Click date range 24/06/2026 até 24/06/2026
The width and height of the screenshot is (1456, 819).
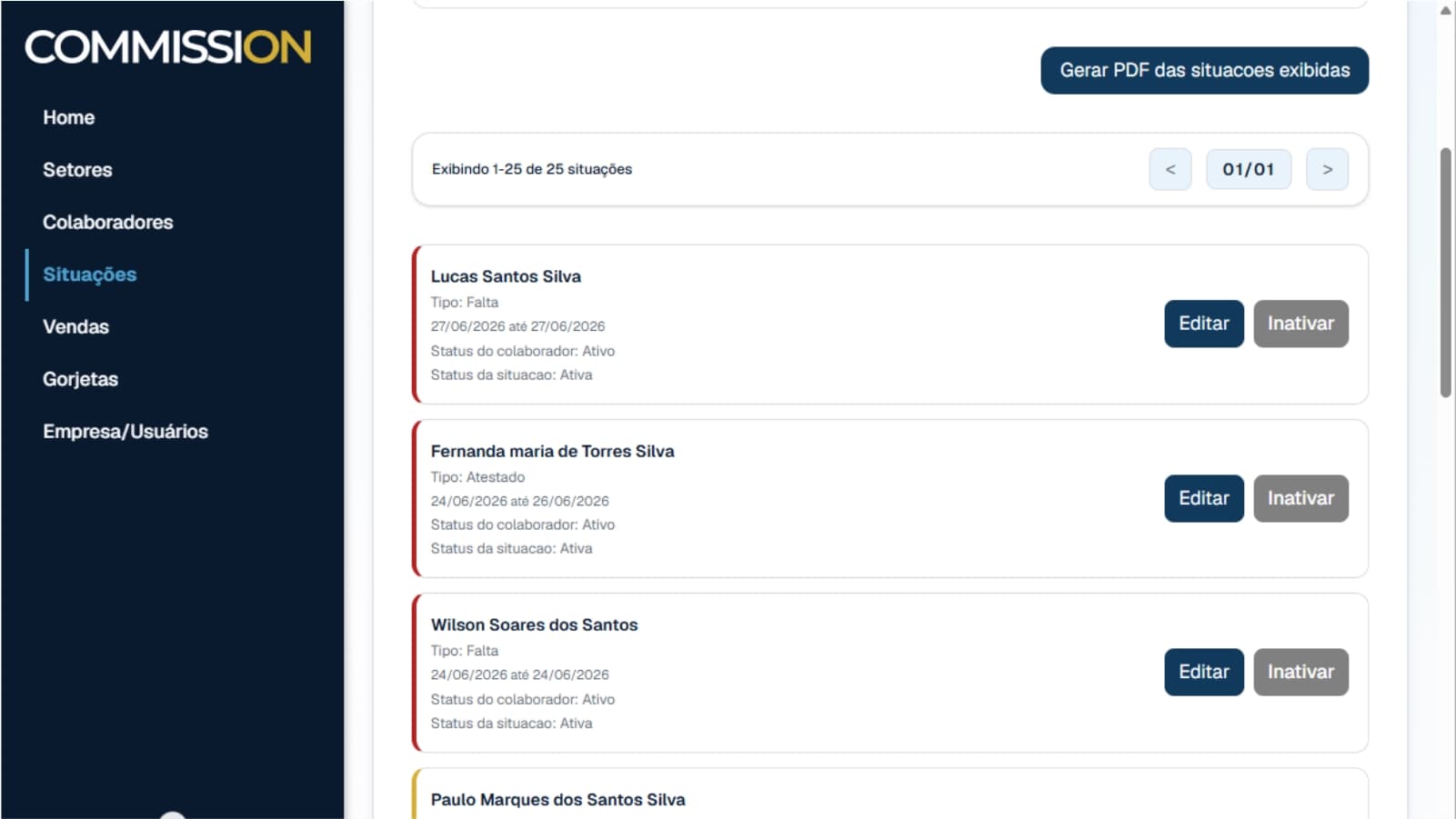[x=520, y=674]
